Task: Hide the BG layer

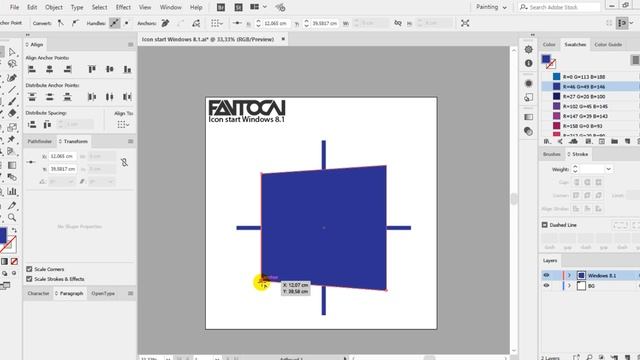Action: [x=547, y=286]
